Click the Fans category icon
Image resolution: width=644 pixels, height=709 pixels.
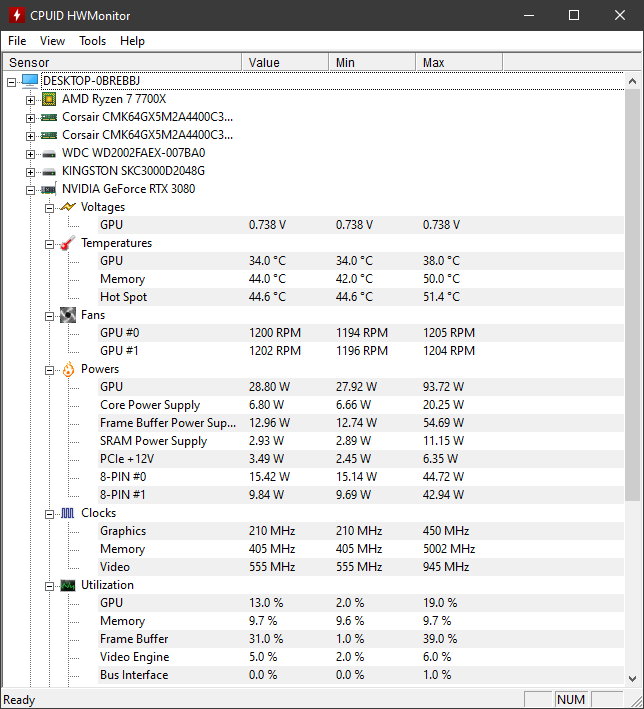tap(68, 315)
